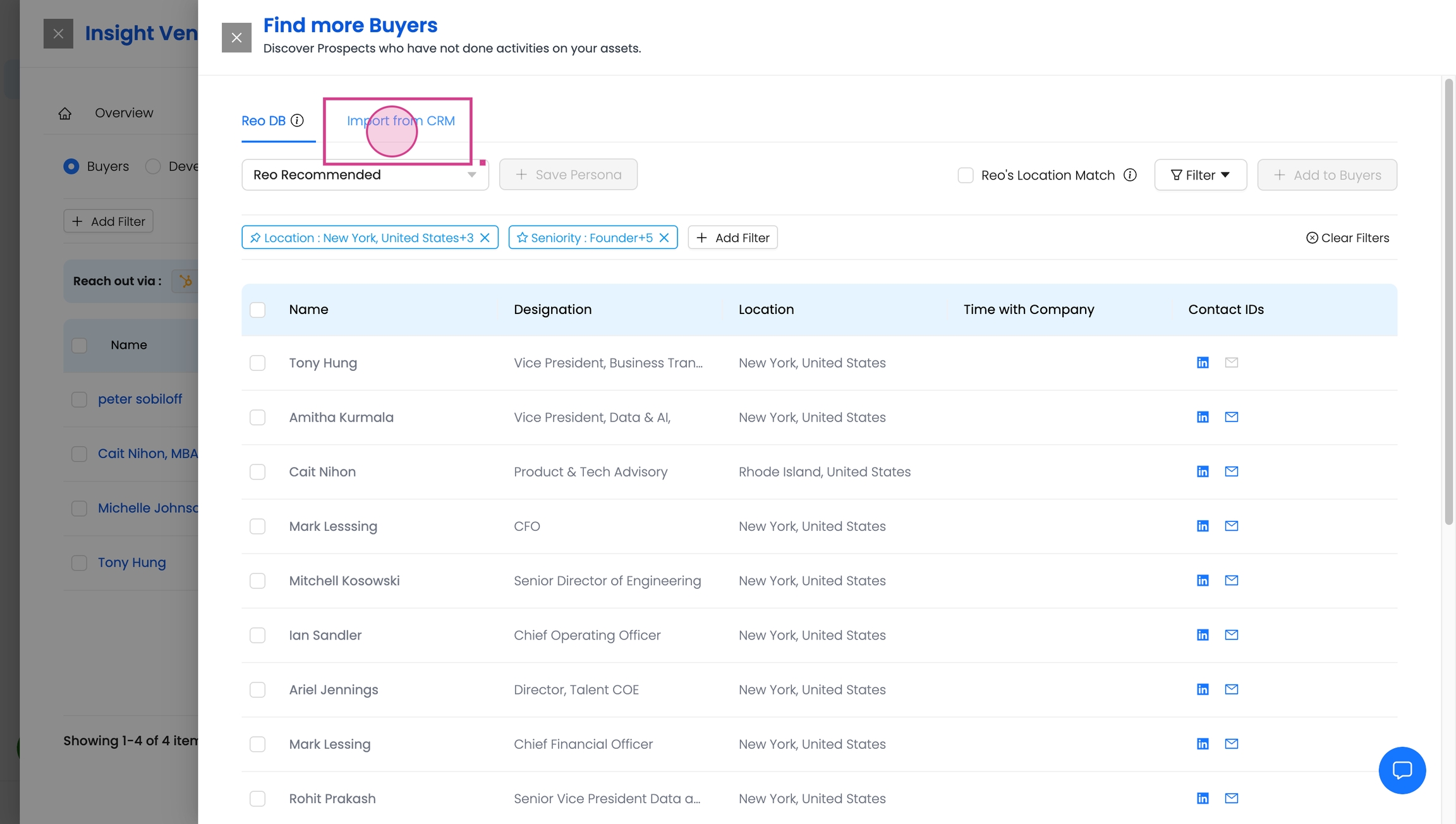Switch to the Import from CRM tab

[401, 121]
